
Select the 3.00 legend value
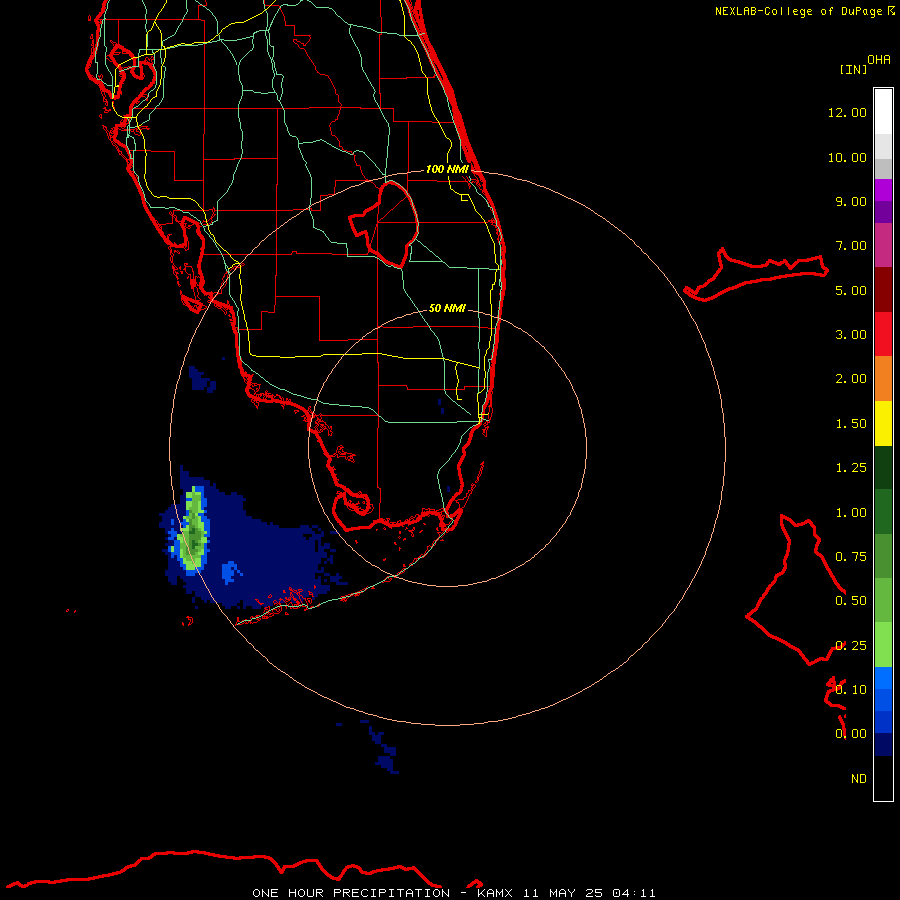pos(851,335)
